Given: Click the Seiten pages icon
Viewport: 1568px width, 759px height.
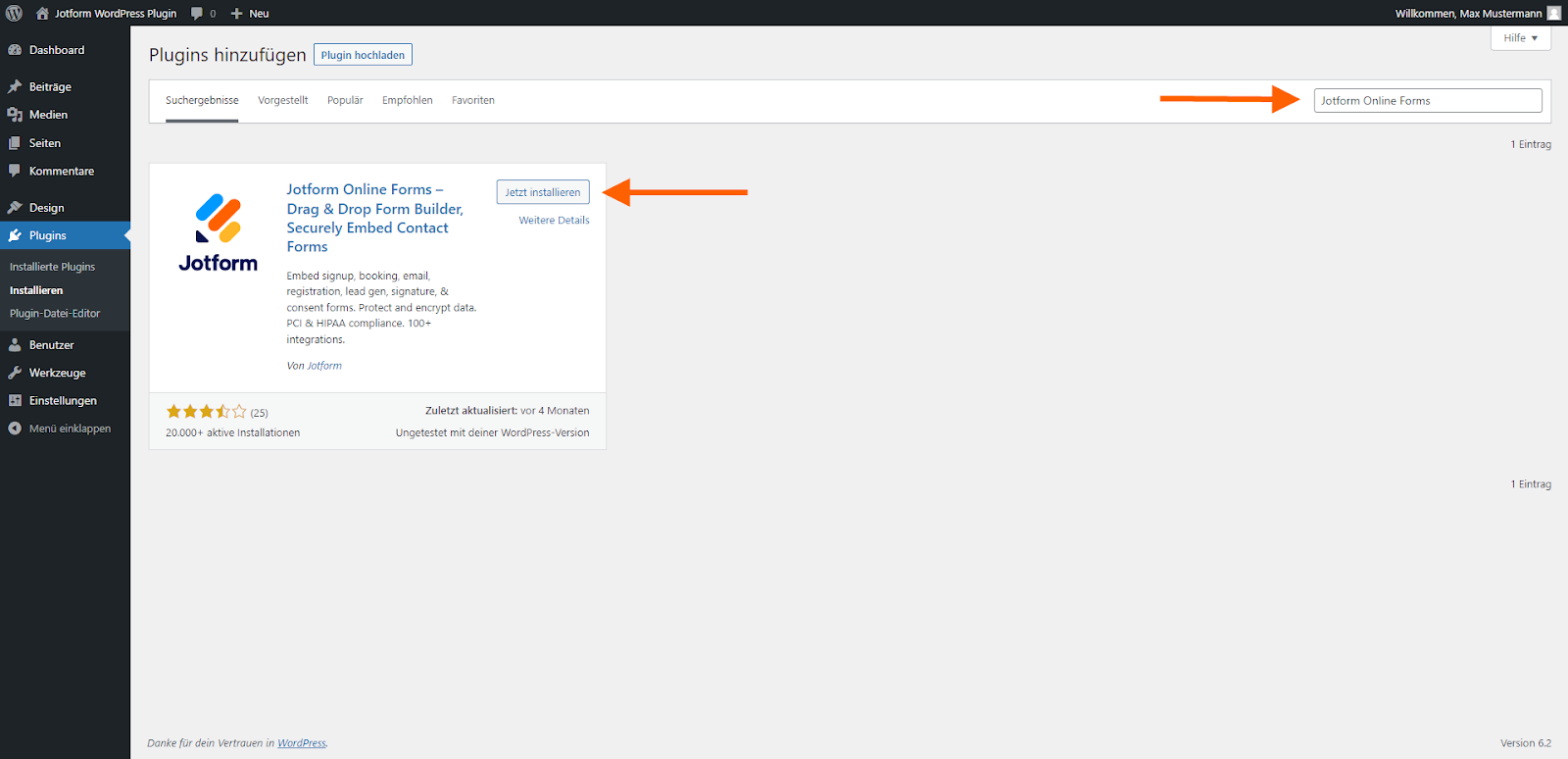Looking at the screenshot, I should [15, 143].
